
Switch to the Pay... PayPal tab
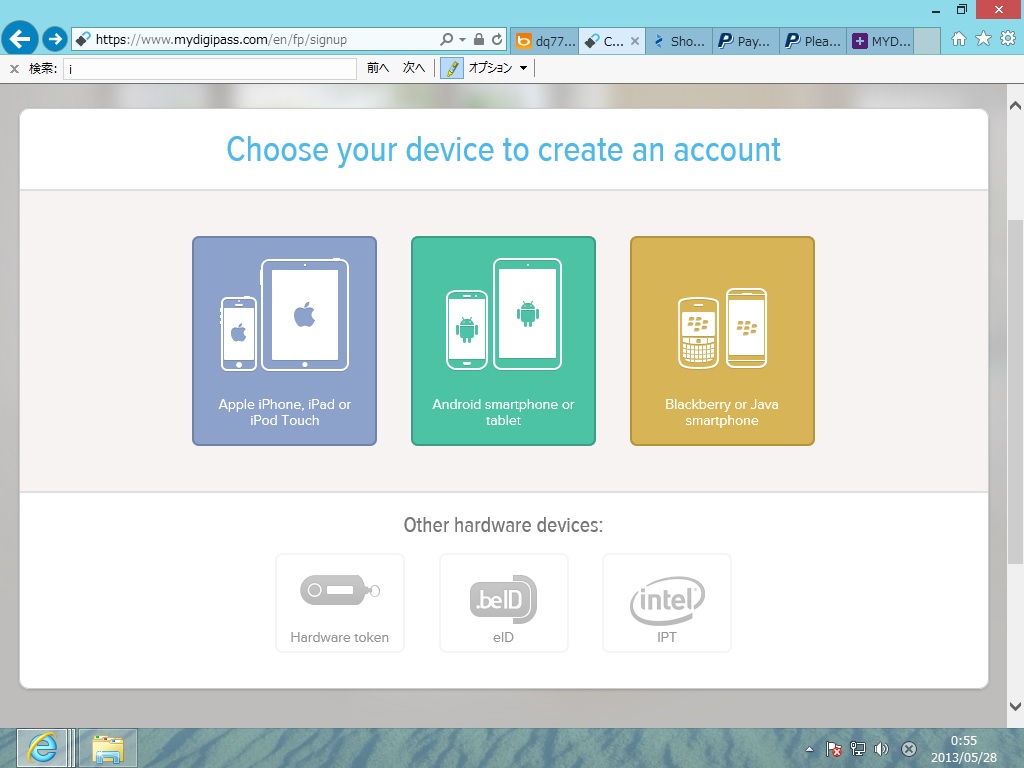[745, 41]
